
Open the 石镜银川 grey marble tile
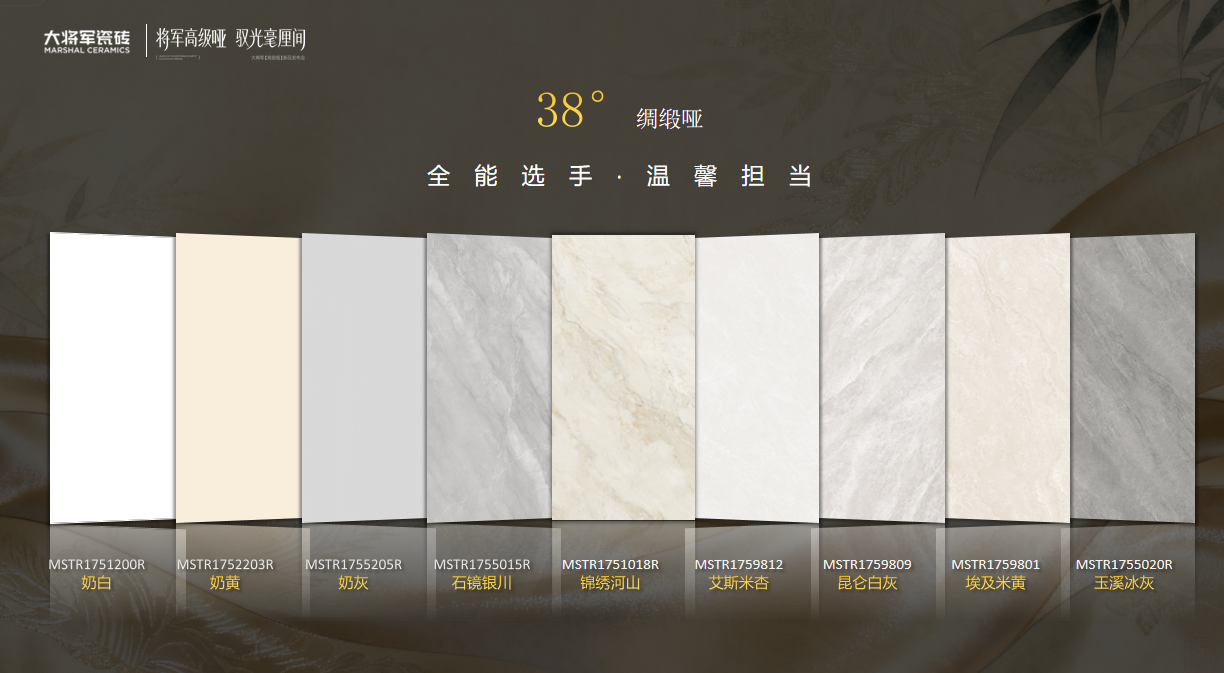point(488,378)
